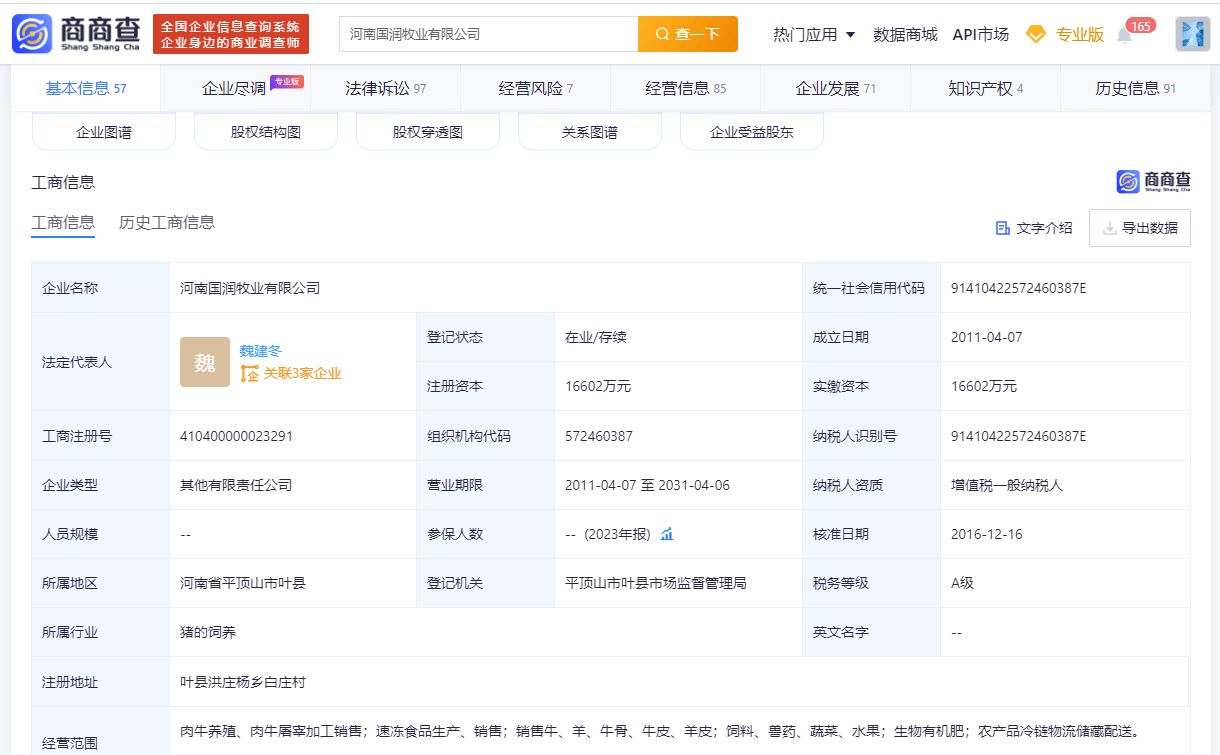The height and width of the screenshot is (755, 1220).
Task: Click 其他有限责任公司 company type
Action: click(236, 485)
